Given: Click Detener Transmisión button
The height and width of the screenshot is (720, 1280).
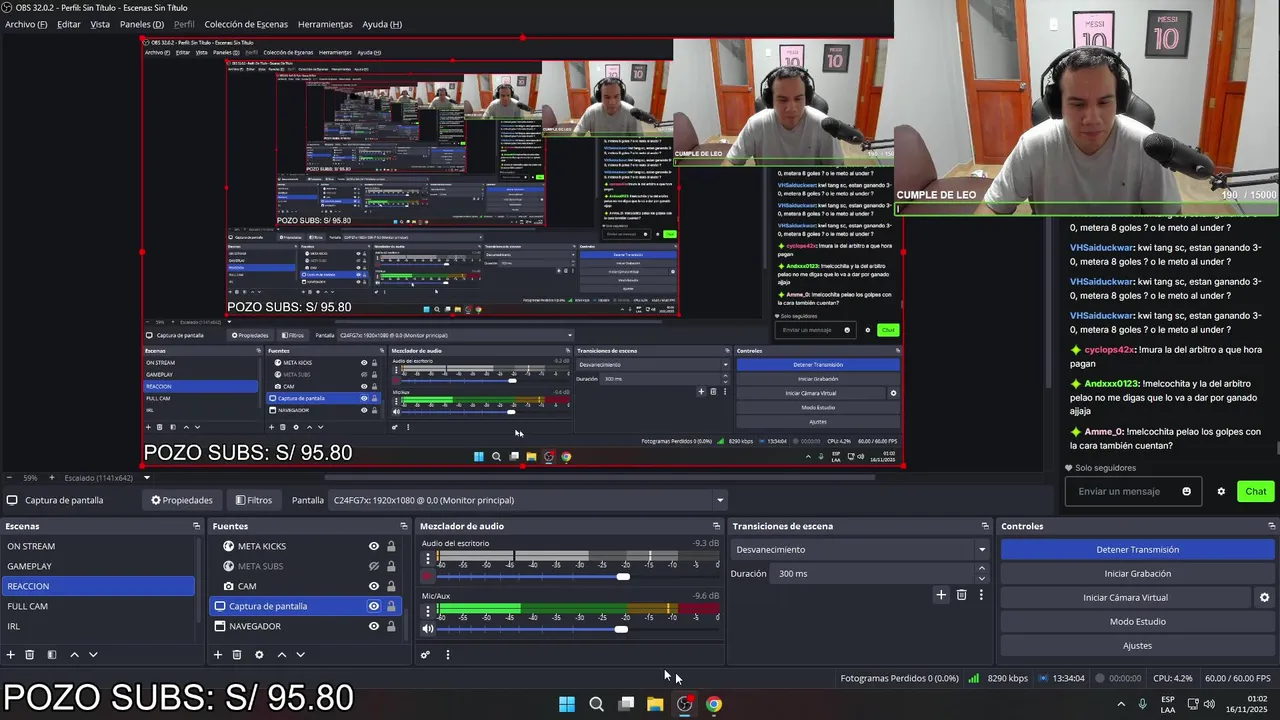Looking at the screenshot, I should tap(1138, 549).
